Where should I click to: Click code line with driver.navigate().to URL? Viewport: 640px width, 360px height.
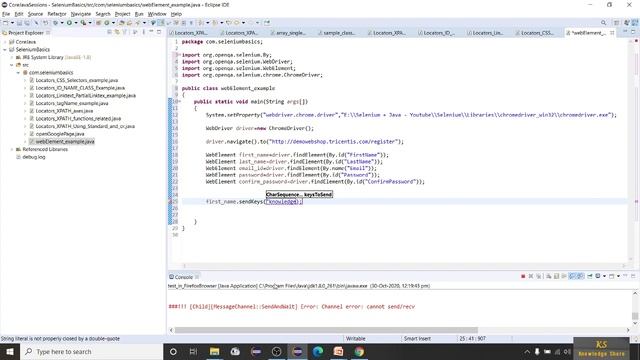[x=304, y=142]
